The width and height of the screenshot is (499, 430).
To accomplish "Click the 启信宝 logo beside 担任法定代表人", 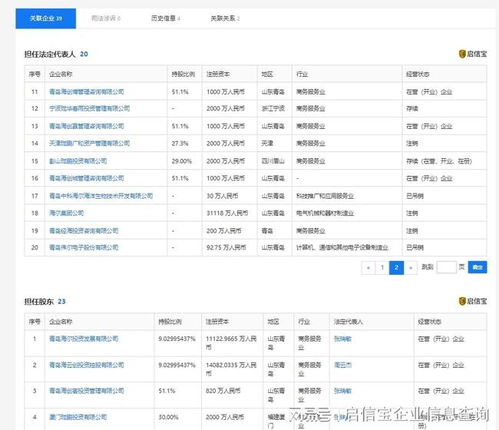I will [473, 54].
